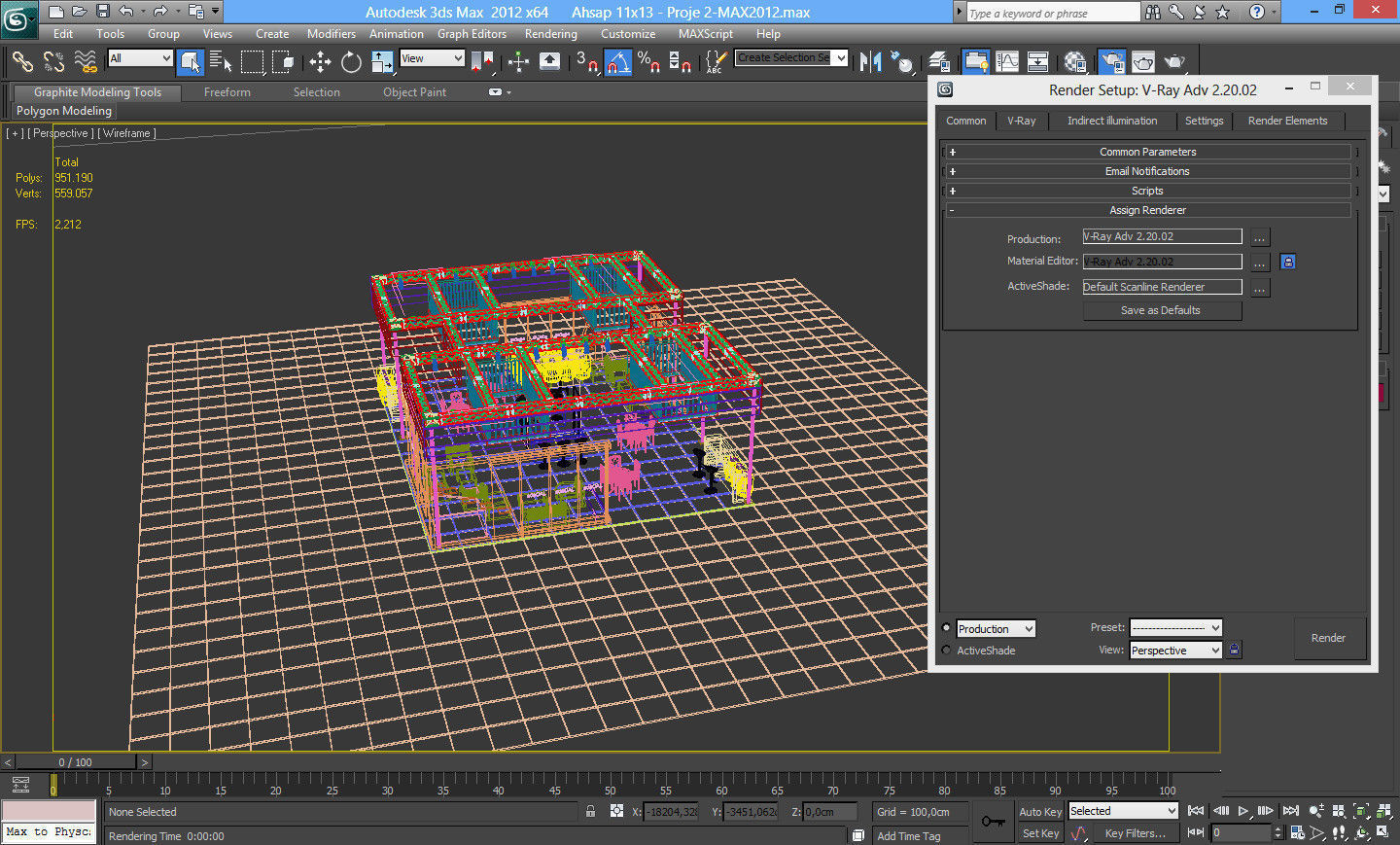Choose the Rectangular Selection Region tool

252,62
